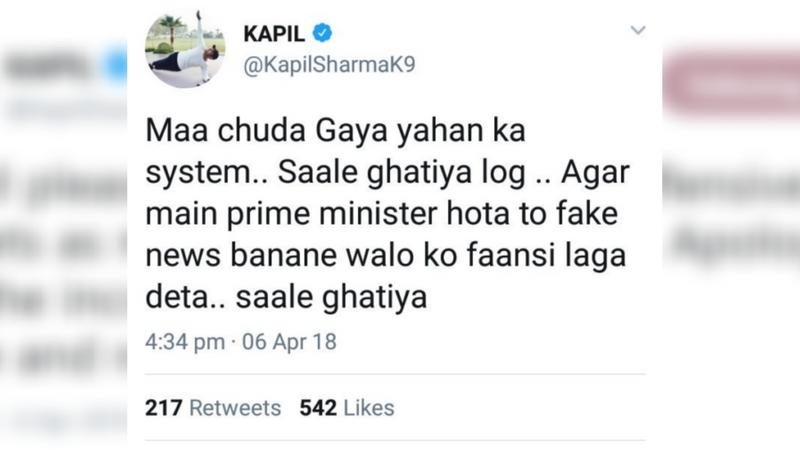The image size is (800, 450).
Task: View the 542 Likes list
Action: click(346, 408)
